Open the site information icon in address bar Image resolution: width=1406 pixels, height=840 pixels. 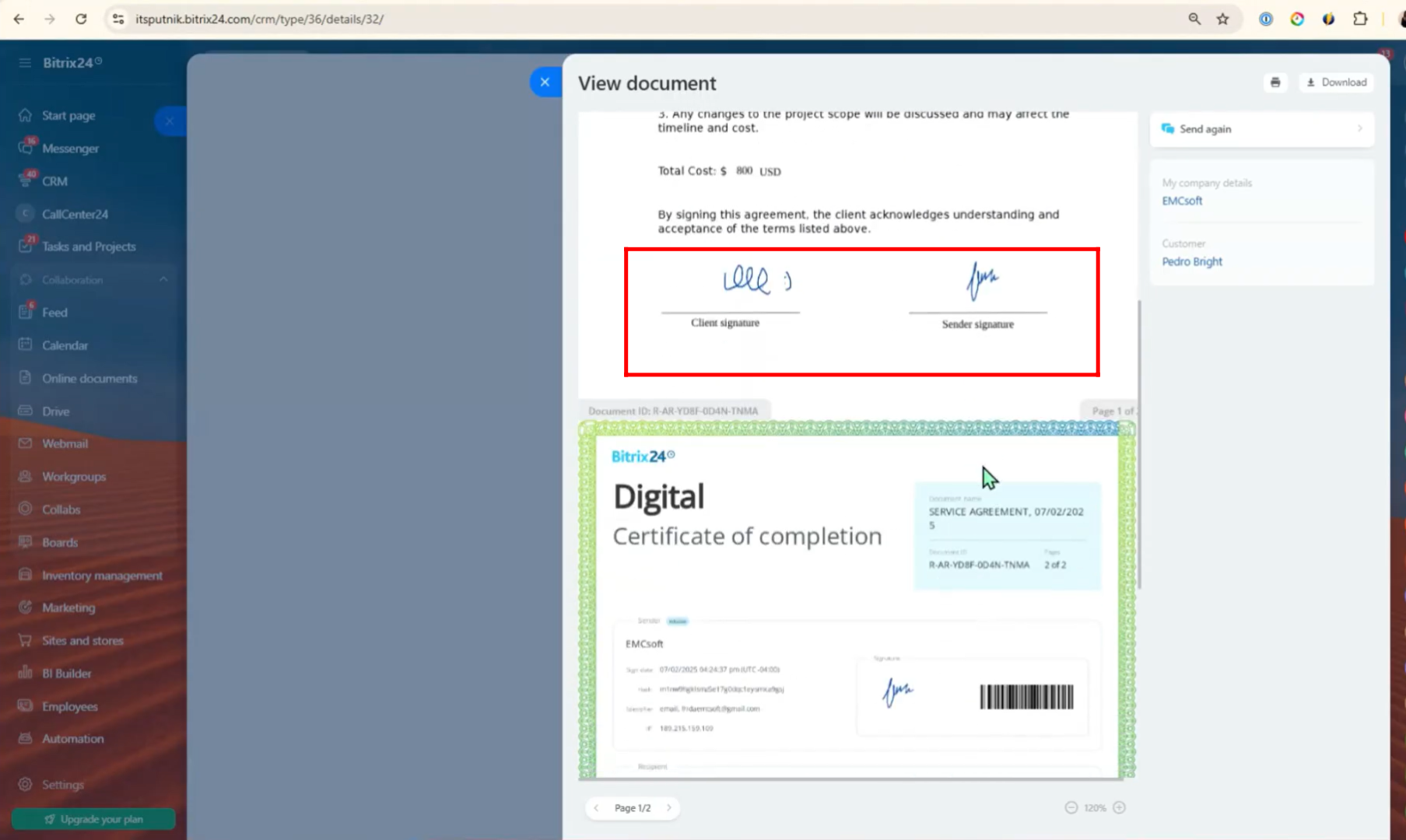(118, 19)
